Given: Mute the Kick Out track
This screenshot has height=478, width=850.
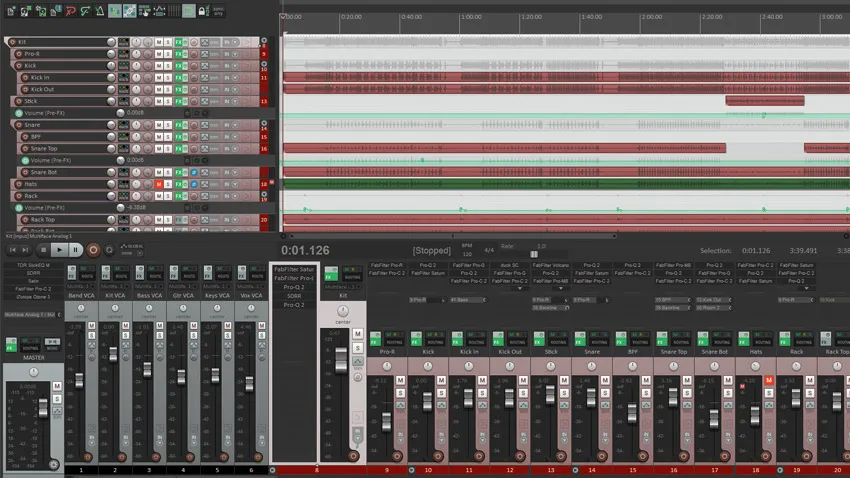Looking at the screenshot, I should (x=159, y=89).
